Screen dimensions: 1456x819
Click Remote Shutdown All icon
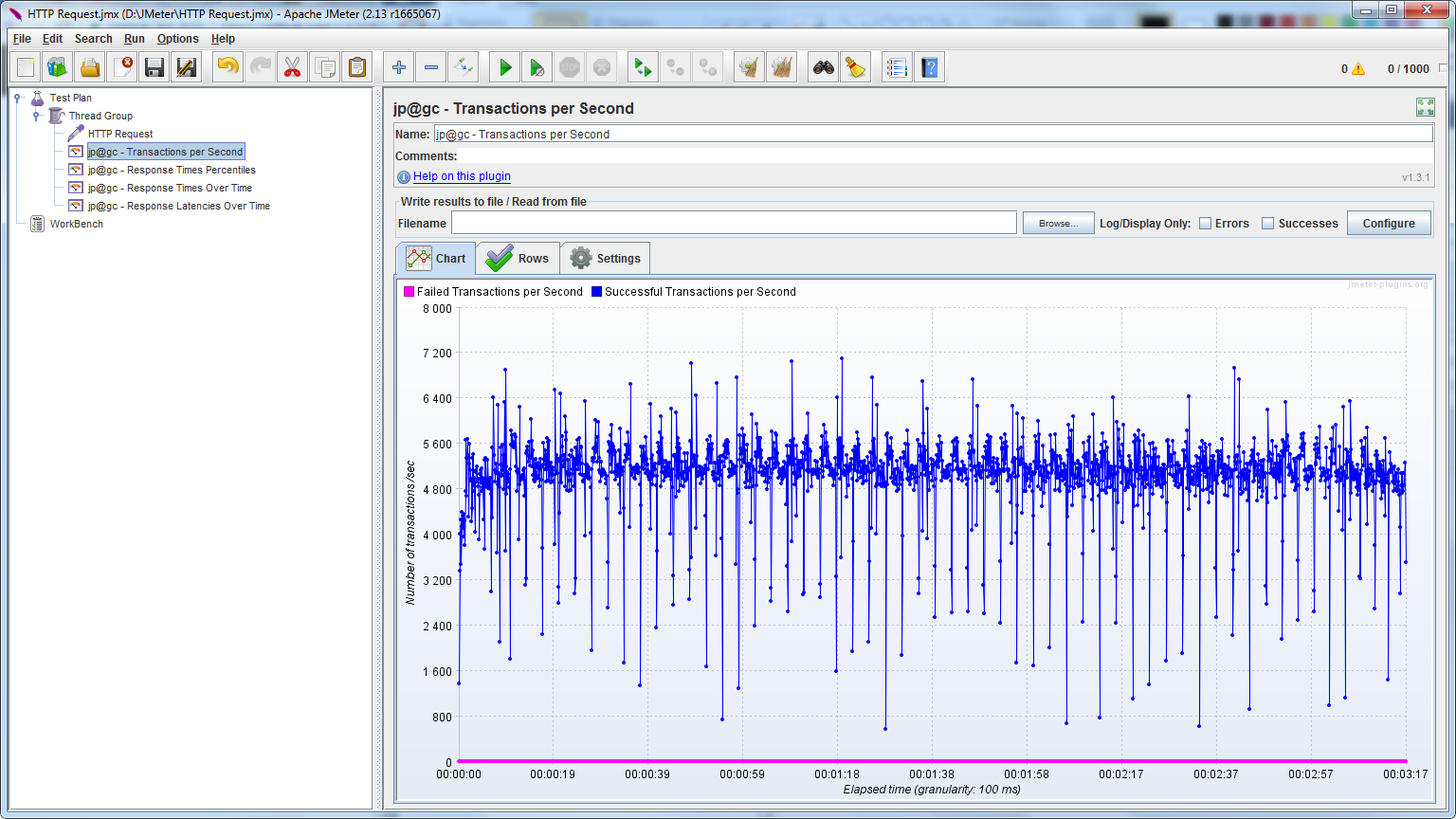708,67
